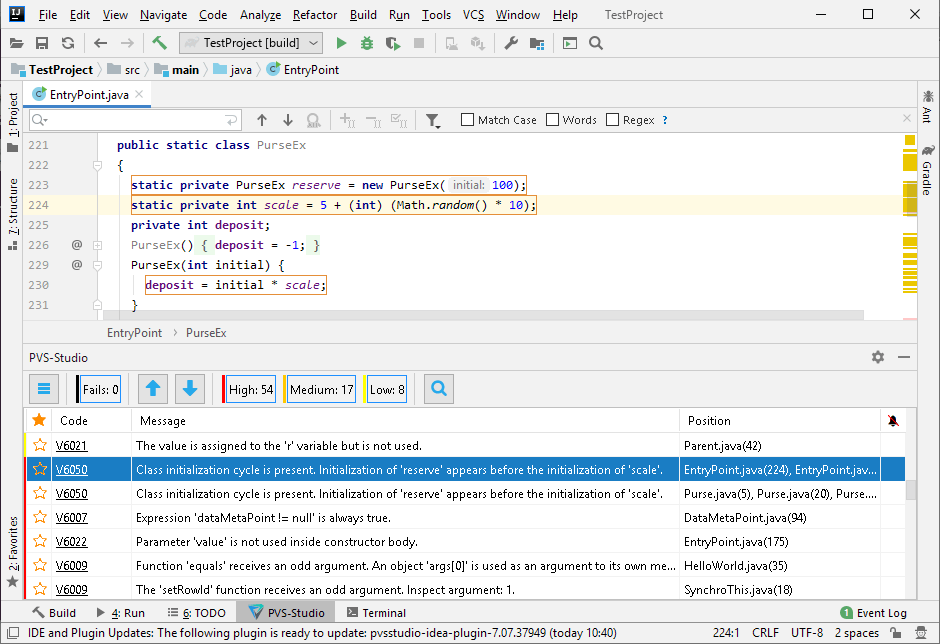Screen dimensions: 940x644
Task: Enable the Regex search option
Action: tap(613, 120)
